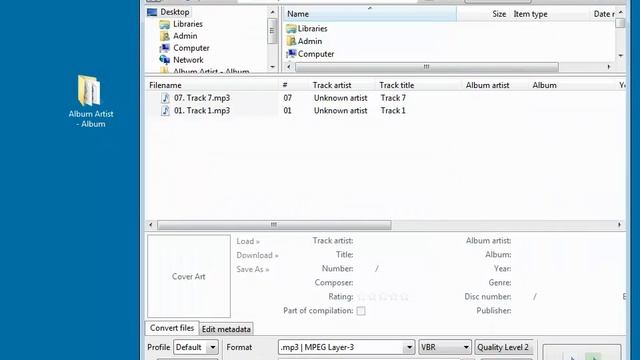The image size is (640, 360).
Task: Click the file browser horizontal scrollbar thumb
Action: tap(427, 67)
